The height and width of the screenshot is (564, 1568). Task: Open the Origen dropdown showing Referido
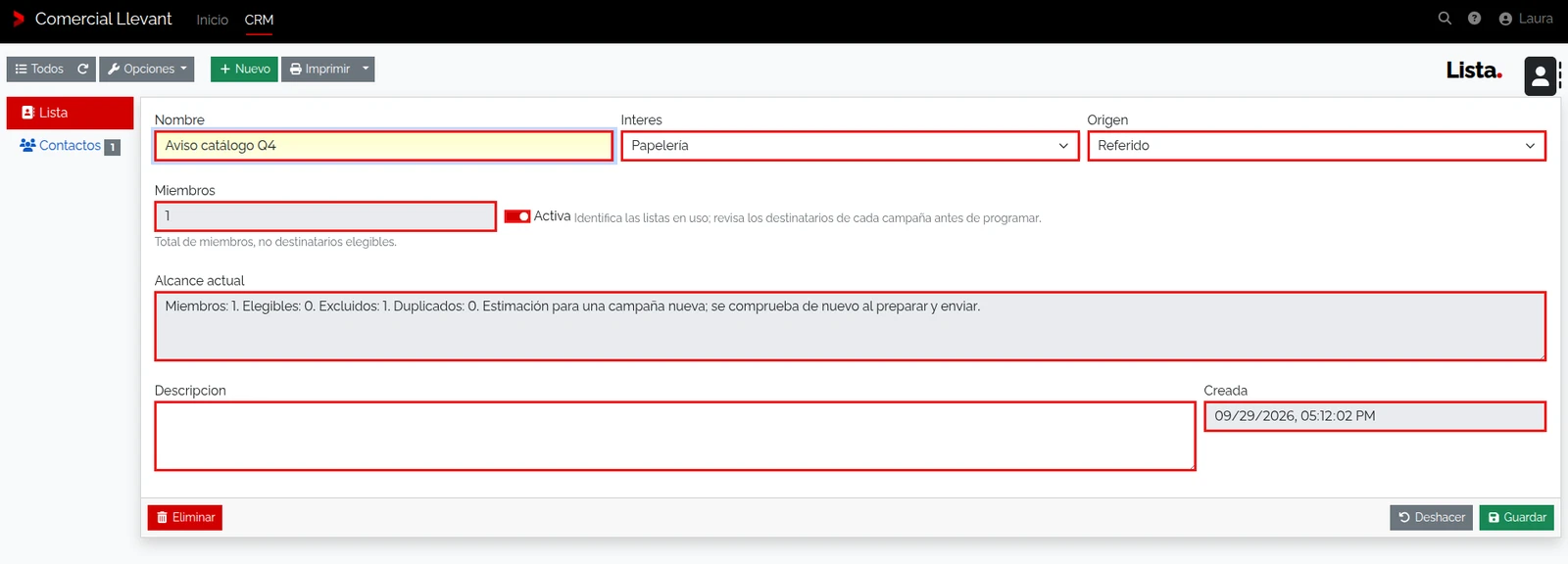[1316, 145]
